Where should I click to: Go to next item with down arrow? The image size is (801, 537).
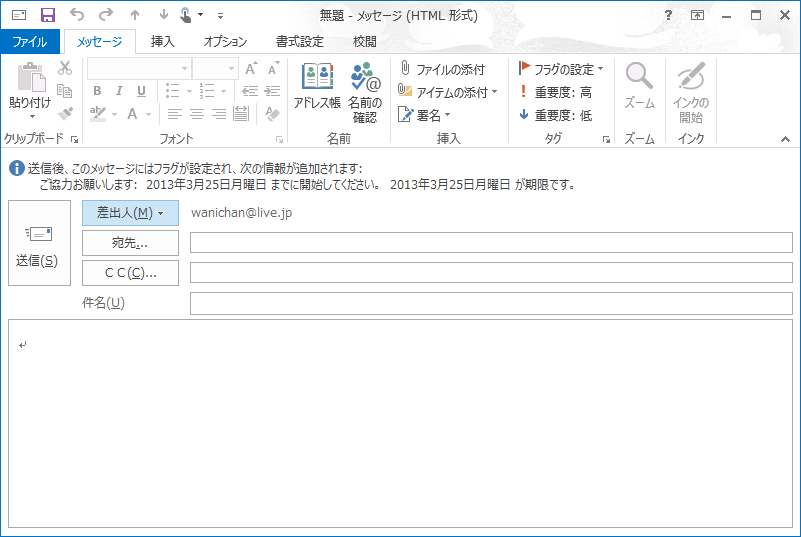[163, 15]
